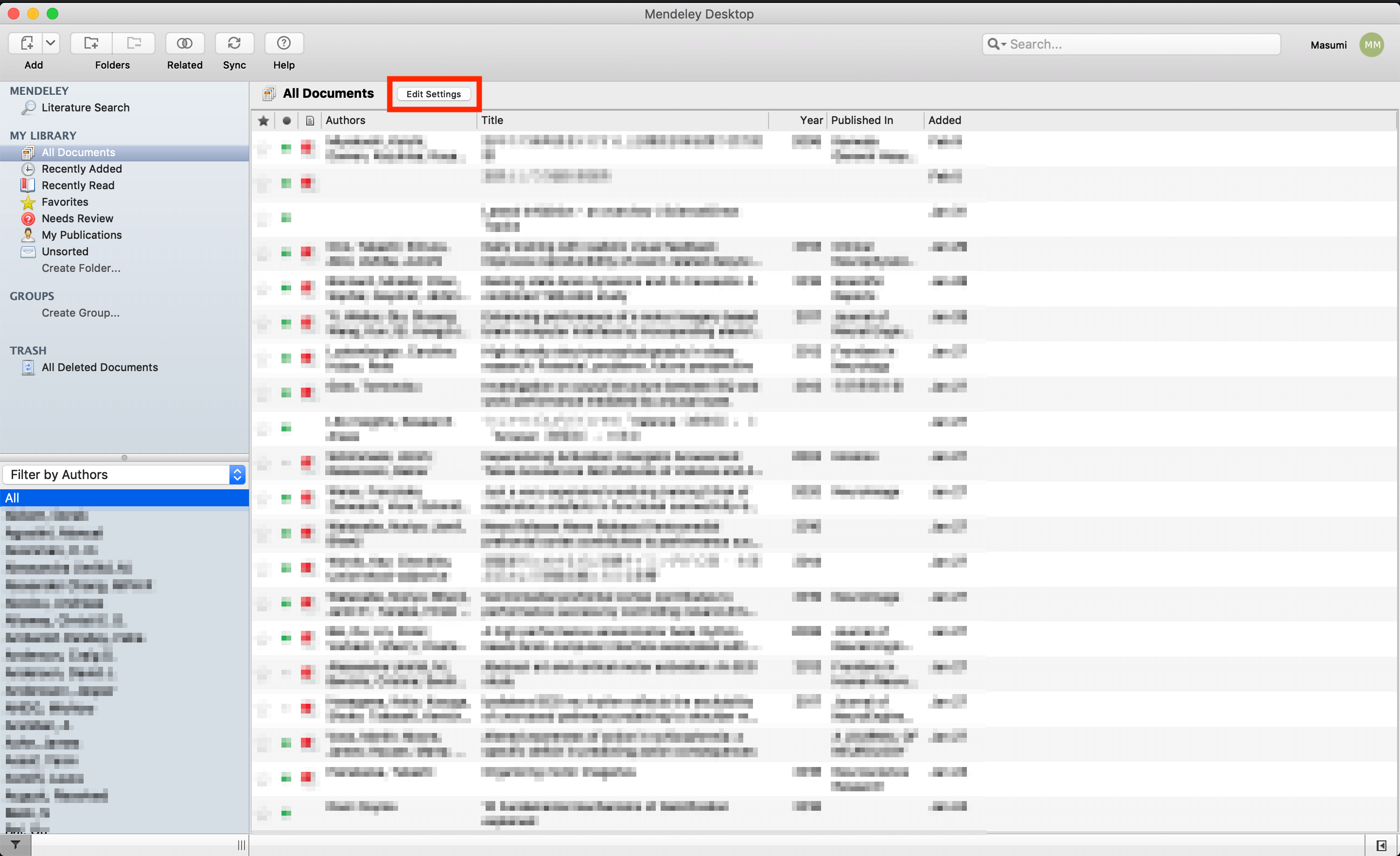This screenshot has width=1400, height=856.
Task: Click the Create Folder link
Action: [82, 268]
